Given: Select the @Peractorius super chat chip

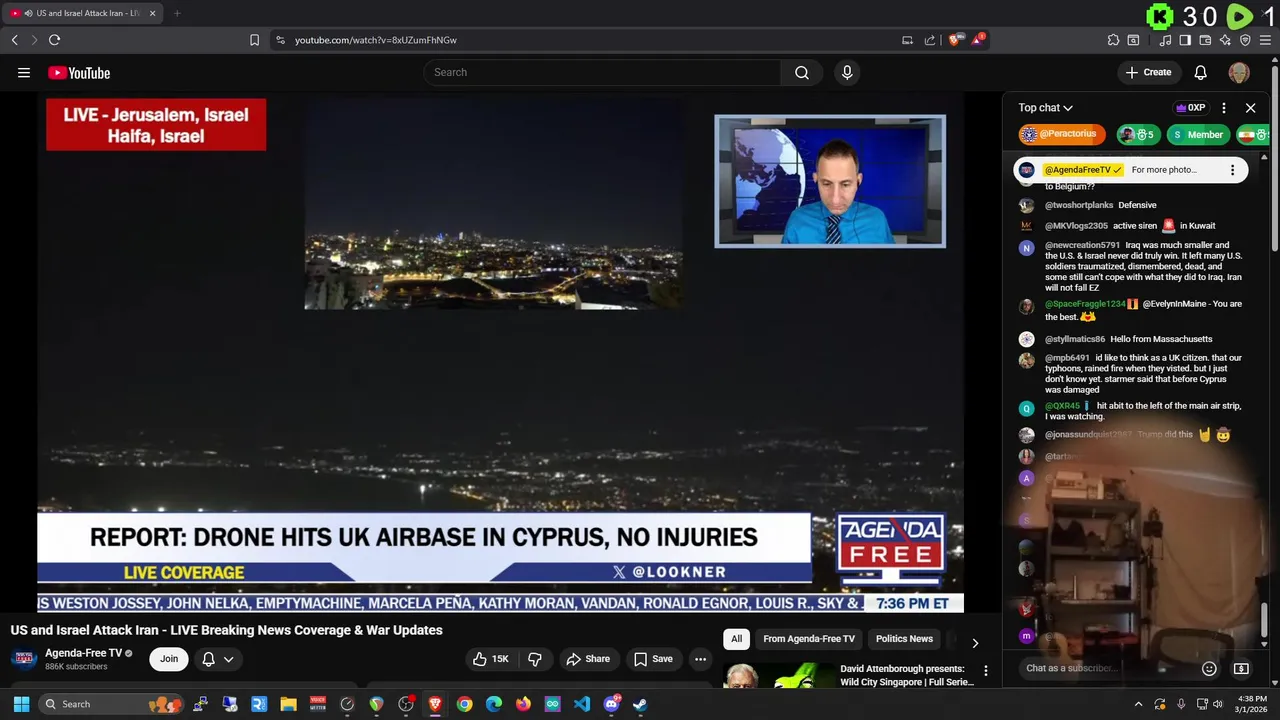Looking at the screenshot, I should click(x=1061, y=134).
